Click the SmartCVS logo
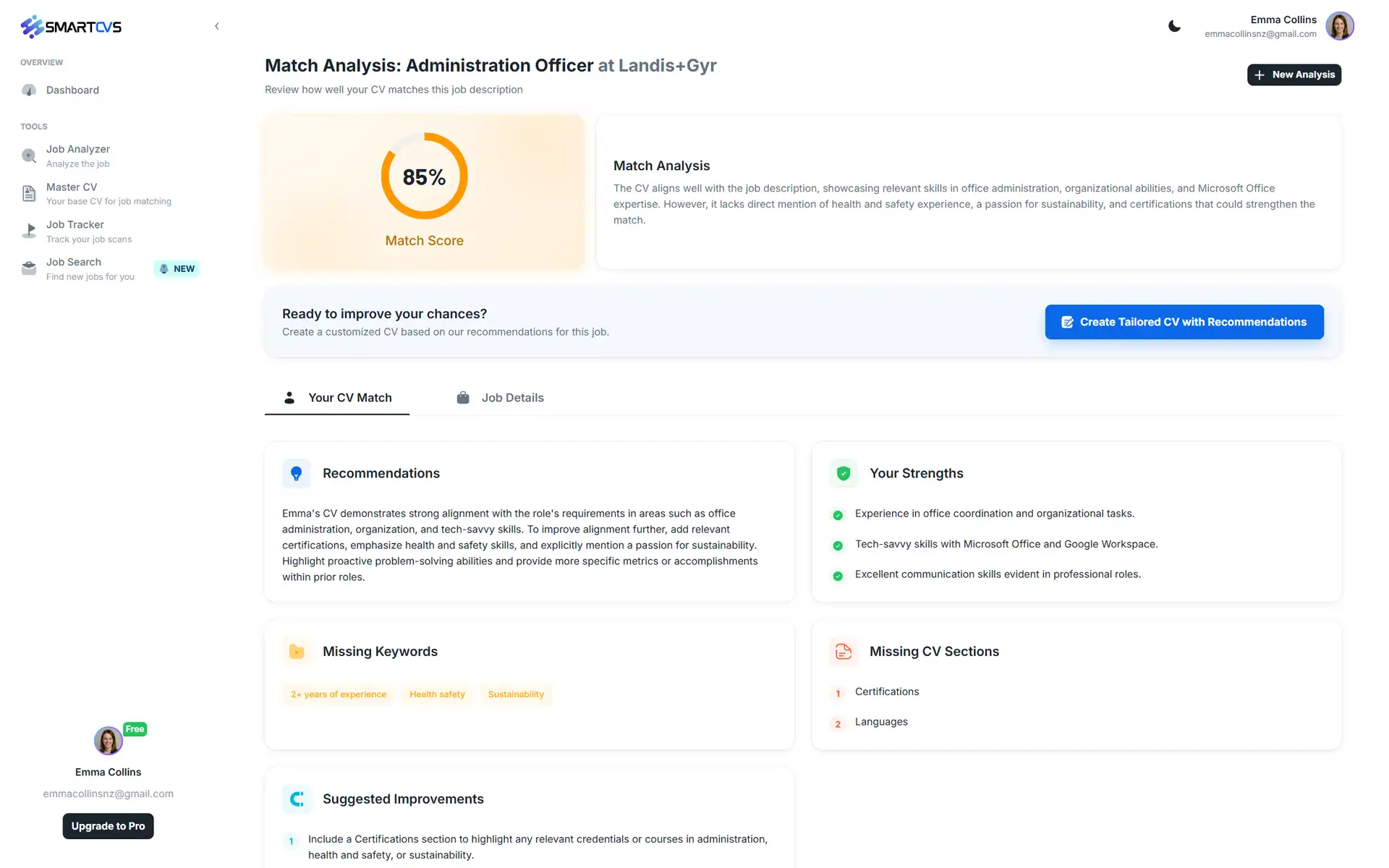Screen dimensions: 1389x868 point(70,26)
